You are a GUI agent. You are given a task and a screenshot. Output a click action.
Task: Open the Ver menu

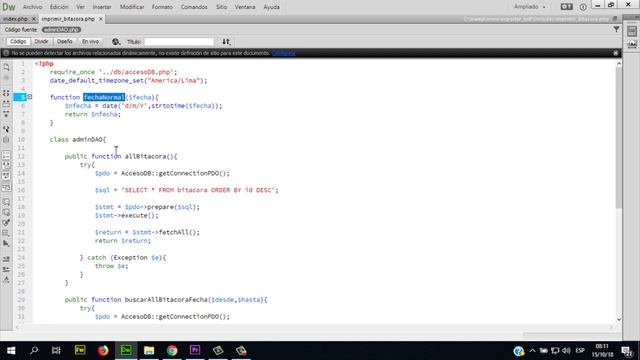tap(80, 7)
